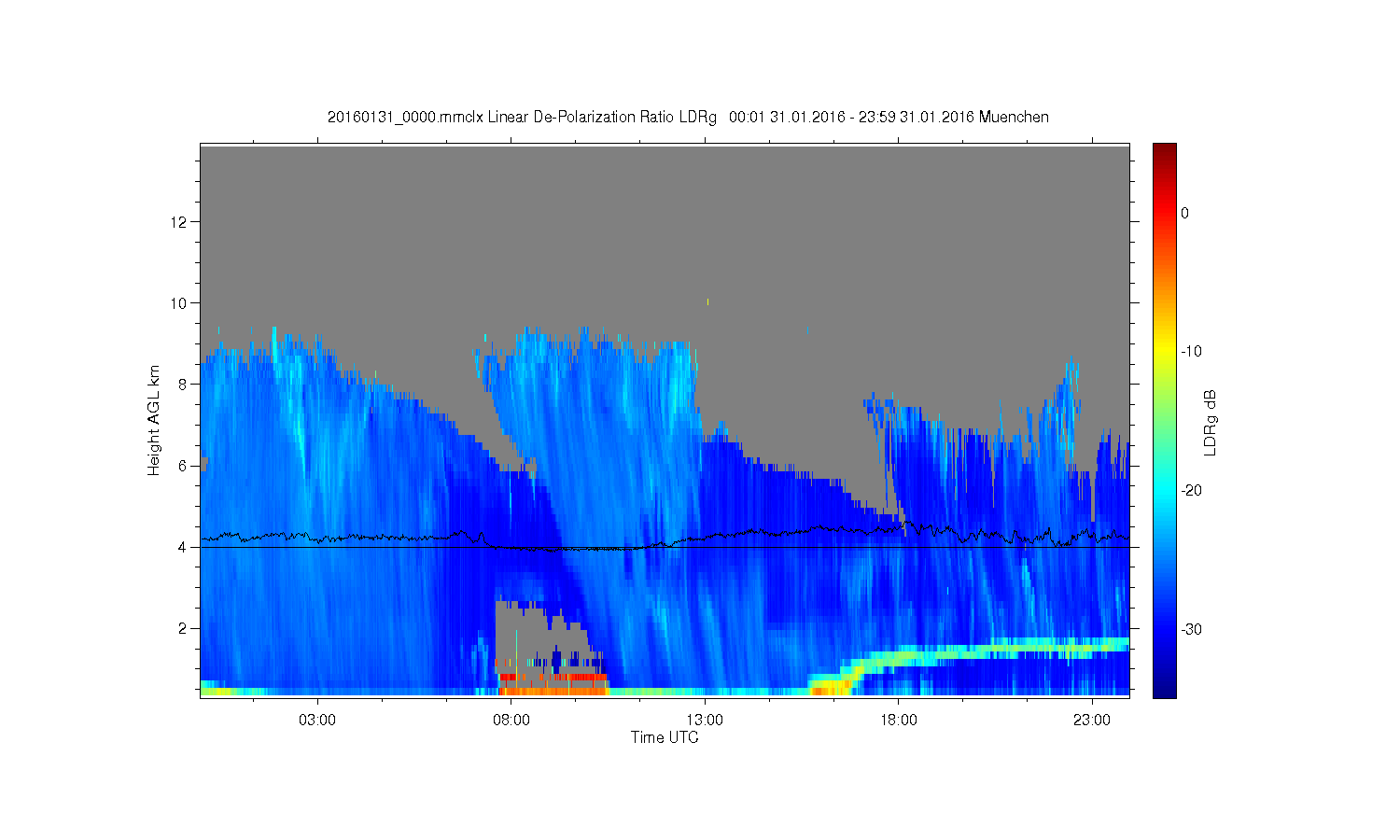Click the height tick label 12
Screen dimensions: 1400x840
(x=180, y=221)
